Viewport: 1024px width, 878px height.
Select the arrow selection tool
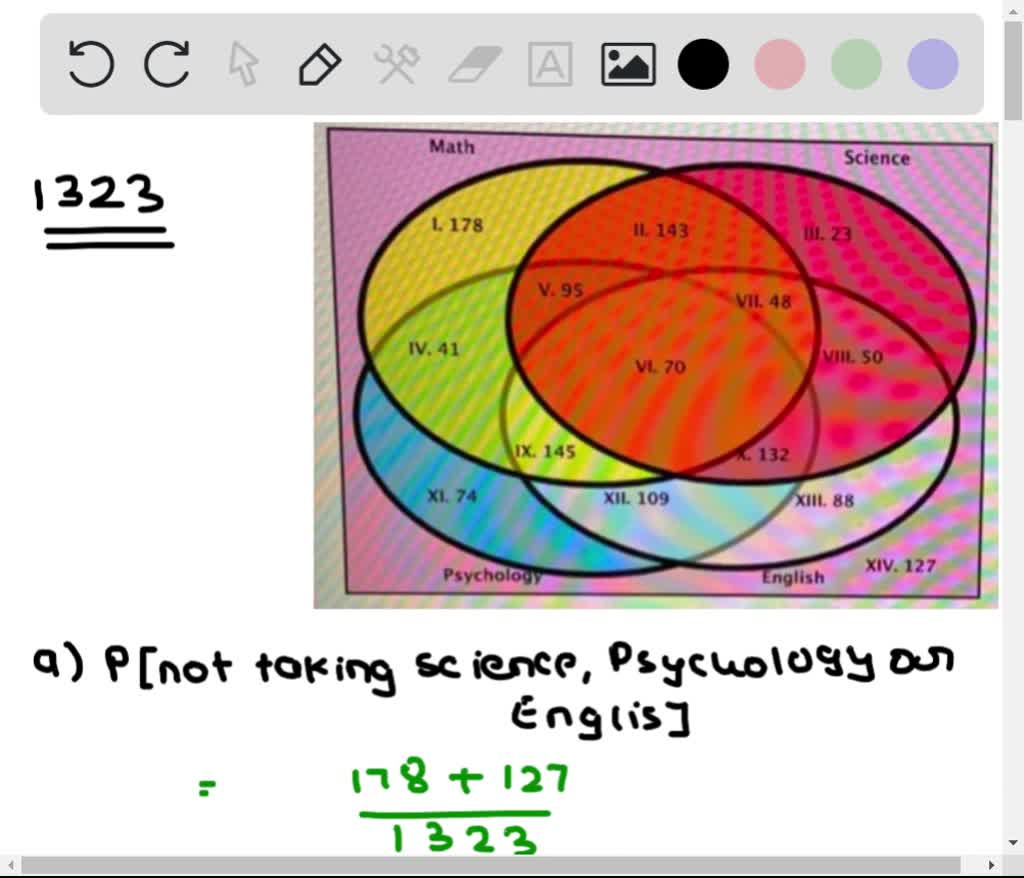(243, 64)
